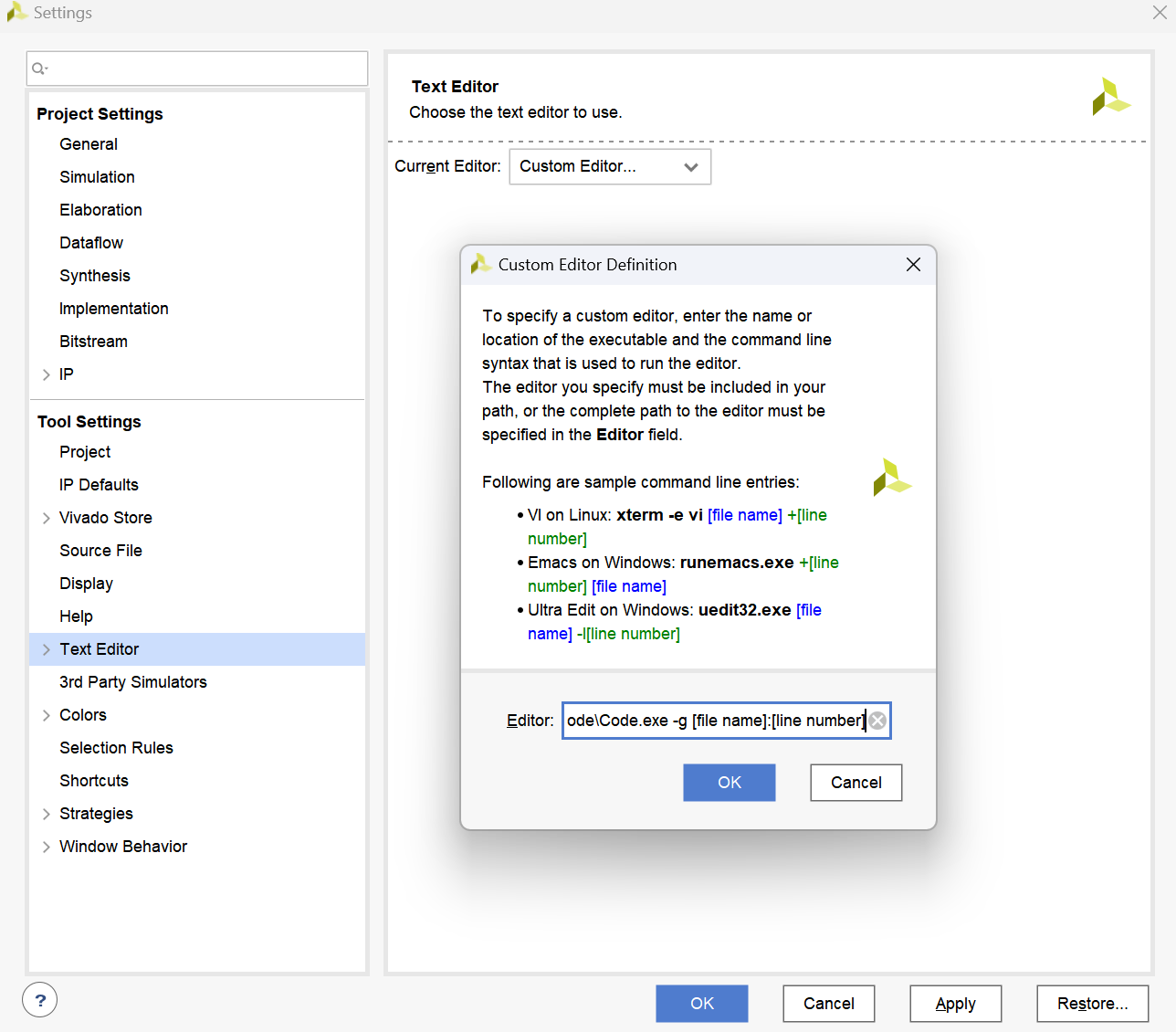Expand the Window Behavior node

pyautogui.click(x=47, y=847)
